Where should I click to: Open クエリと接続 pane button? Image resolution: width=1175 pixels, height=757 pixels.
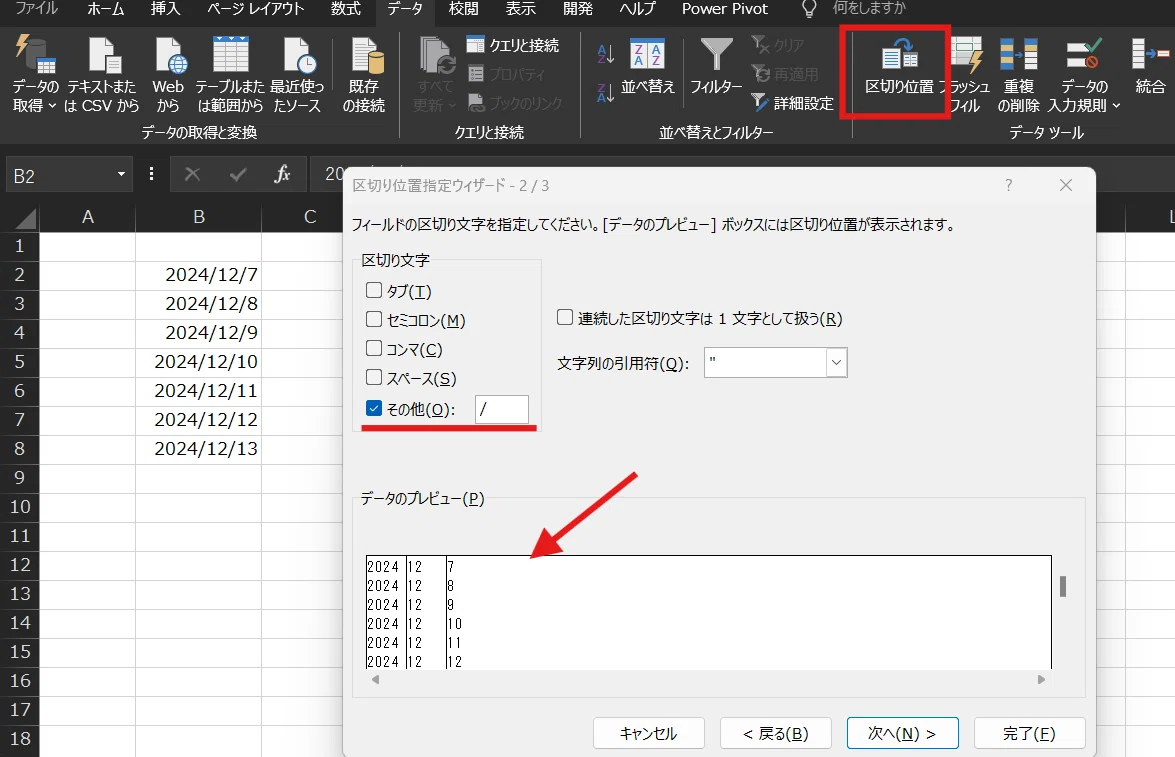pyautogui.click(x=513, y=45)
